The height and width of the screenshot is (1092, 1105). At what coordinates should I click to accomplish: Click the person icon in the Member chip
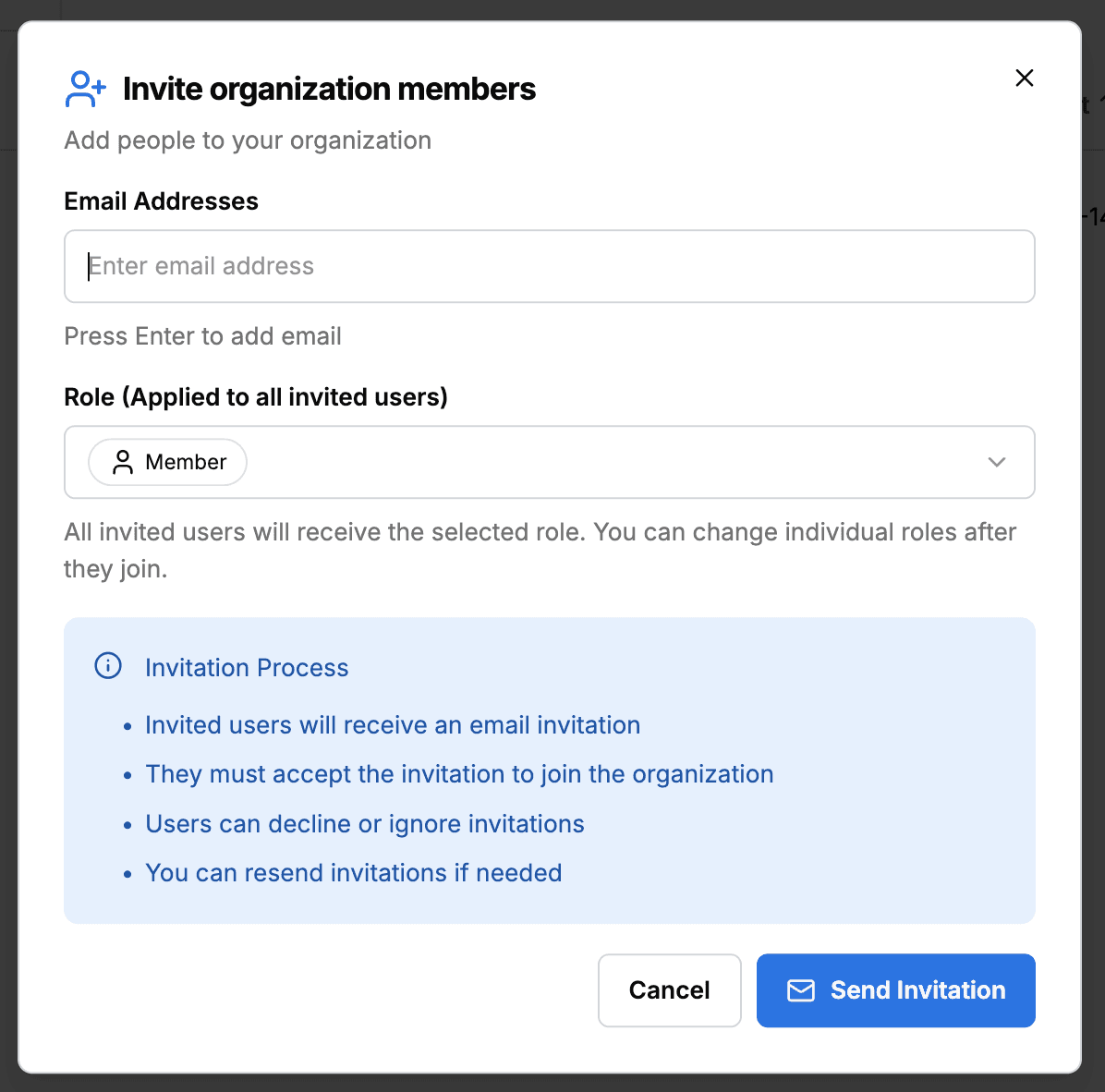coord(123,462)
